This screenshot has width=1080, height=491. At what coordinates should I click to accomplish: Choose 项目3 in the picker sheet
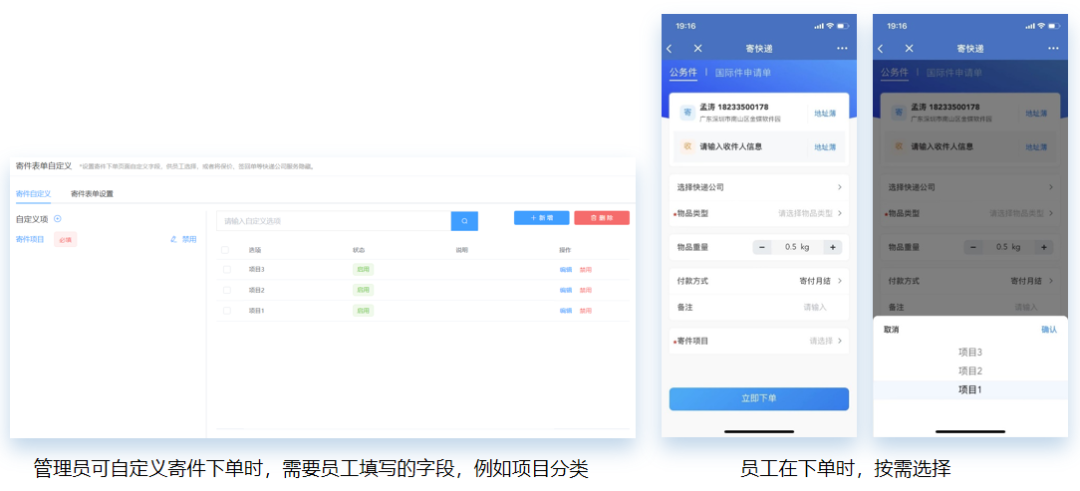(x=970, y=353)
